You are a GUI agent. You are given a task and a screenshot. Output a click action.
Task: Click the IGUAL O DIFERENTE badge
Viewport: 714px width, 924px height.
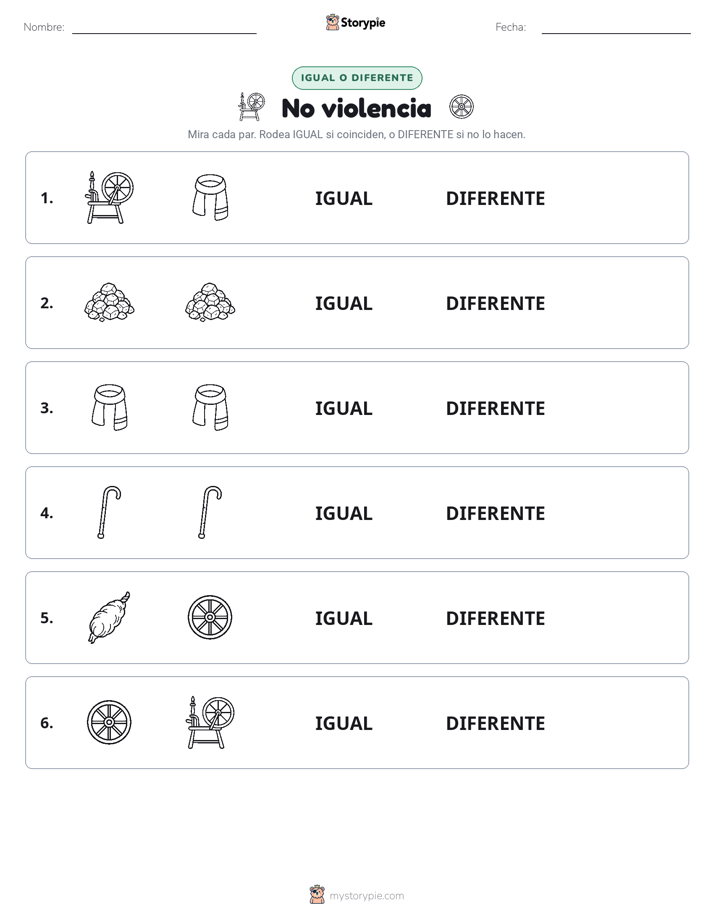357,78
